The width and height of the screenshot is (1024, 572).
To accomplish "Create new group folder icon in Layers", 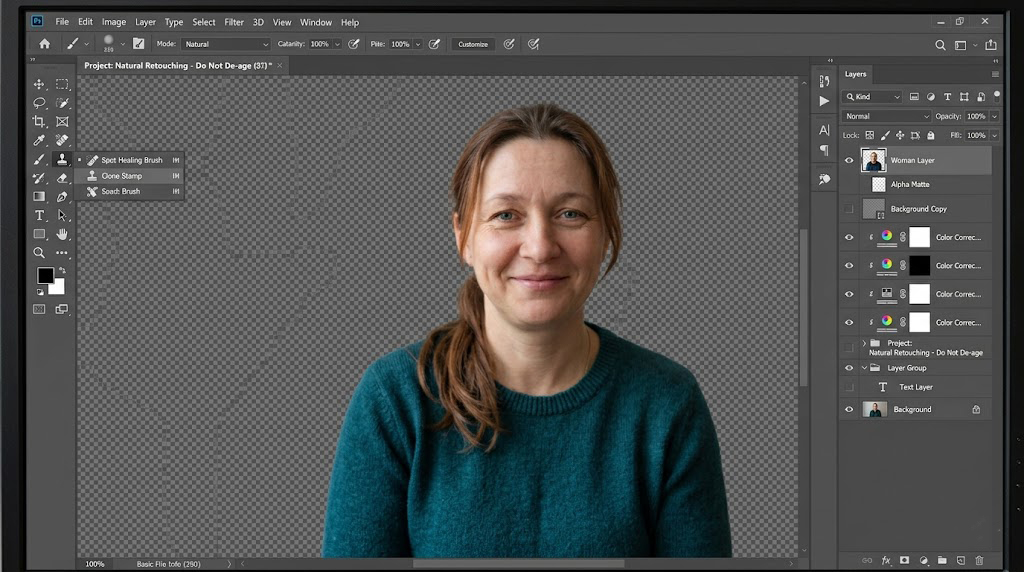I will point(942,560).
